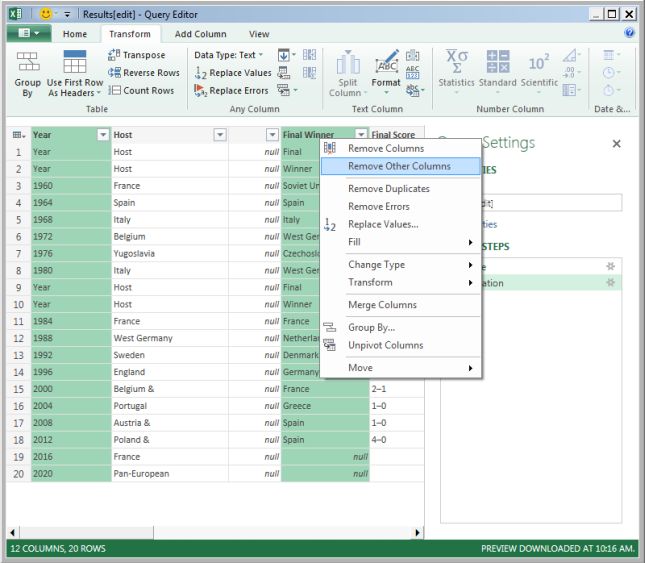Image resolution: width=645 pixels, height=563 pixels.
Task: Close the Query Settings pane
Action: pyautogui.click(x=616, y=144)
